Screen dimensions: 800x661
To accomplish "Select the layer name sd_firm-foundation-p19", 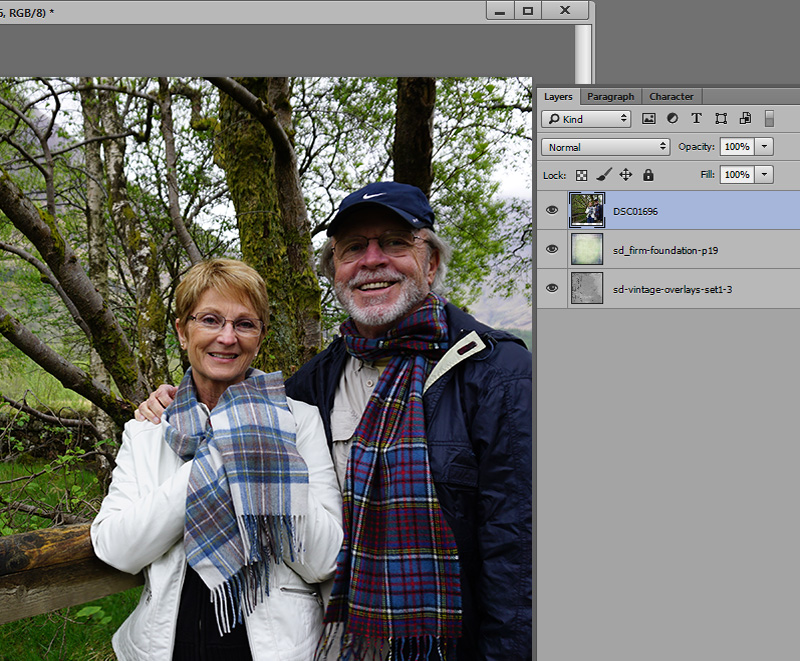I will pos(665,250).
